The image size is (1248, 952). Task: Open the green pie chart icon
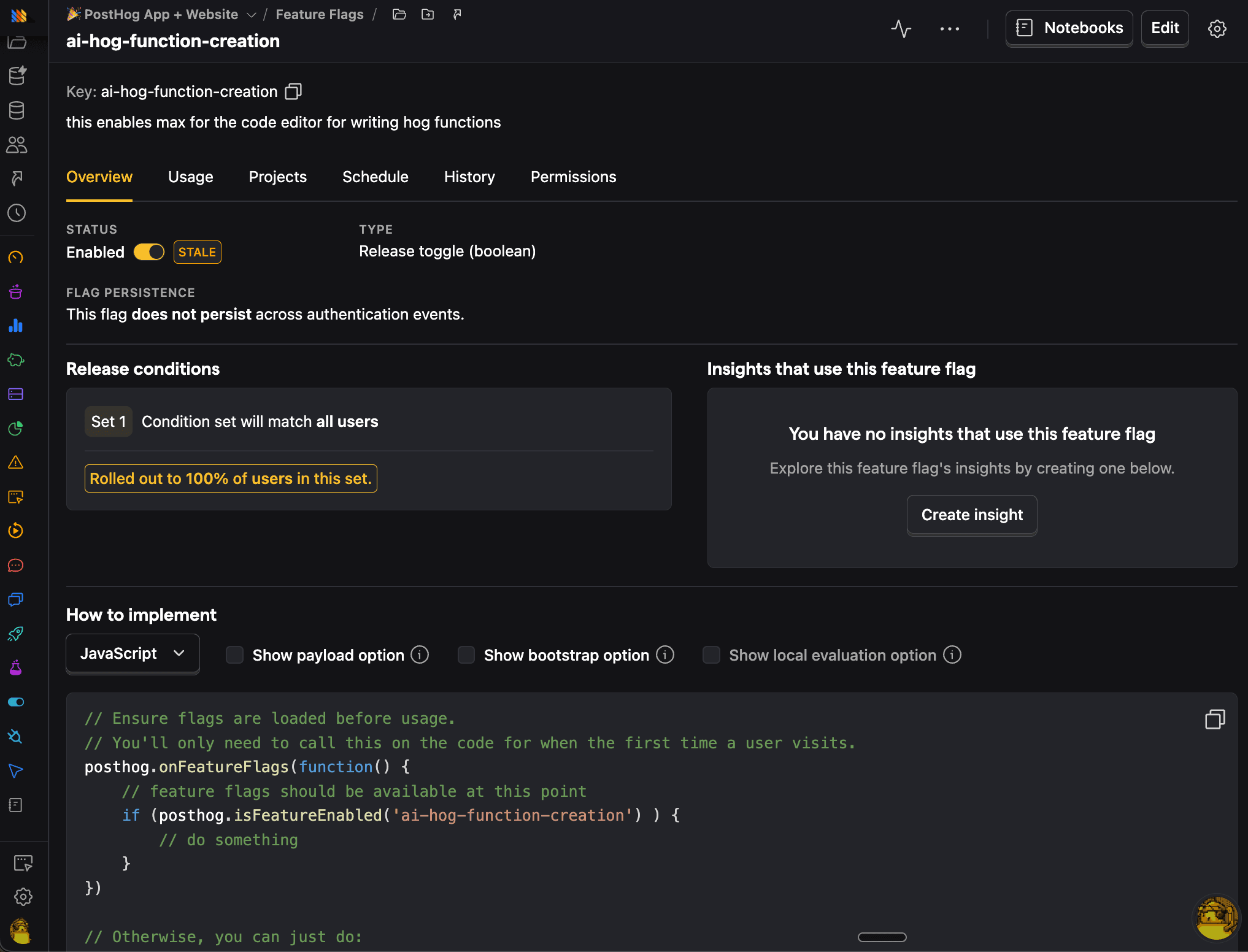pyautogui.click(x=16, y=428)
